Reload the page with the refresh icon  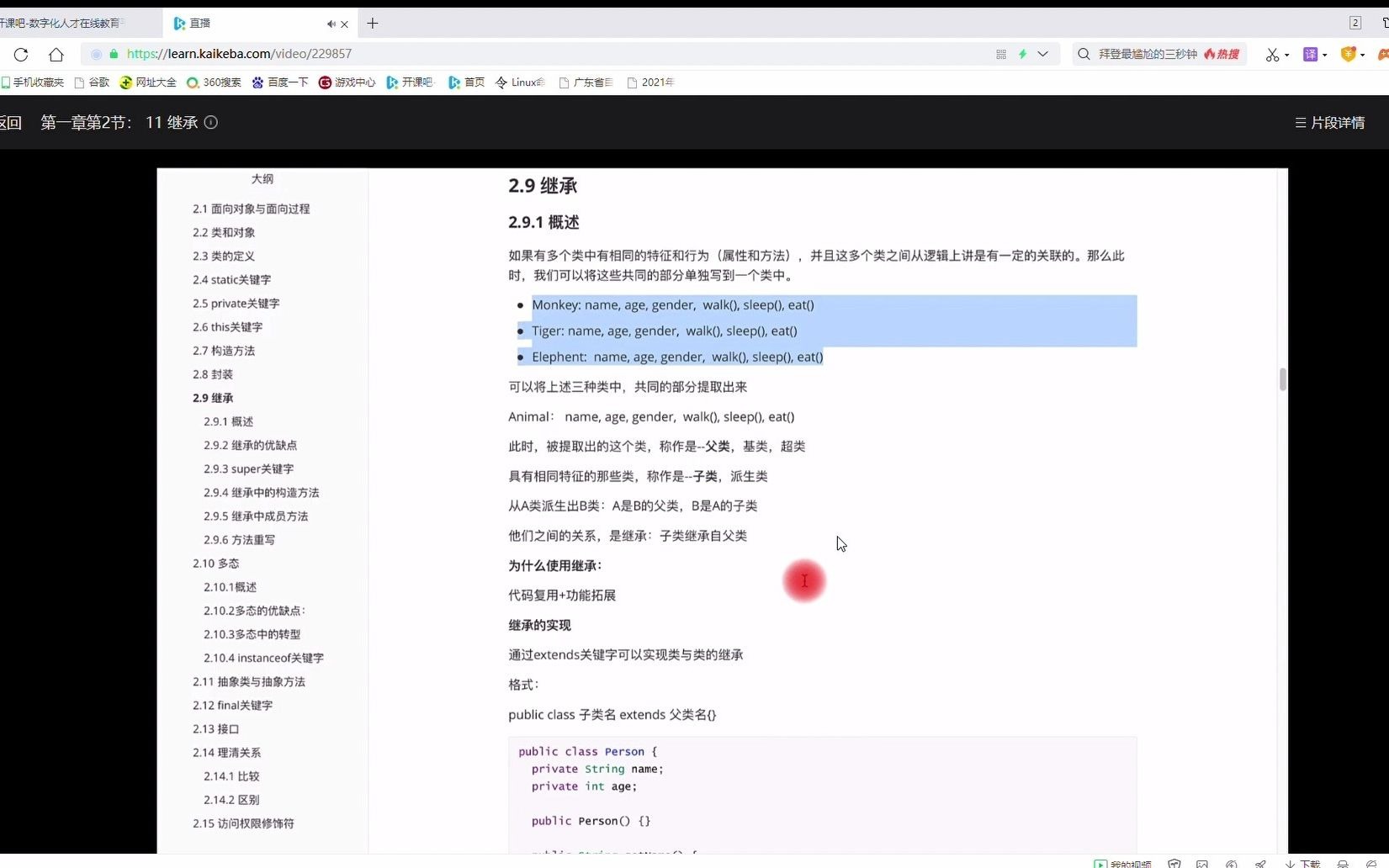21,54
